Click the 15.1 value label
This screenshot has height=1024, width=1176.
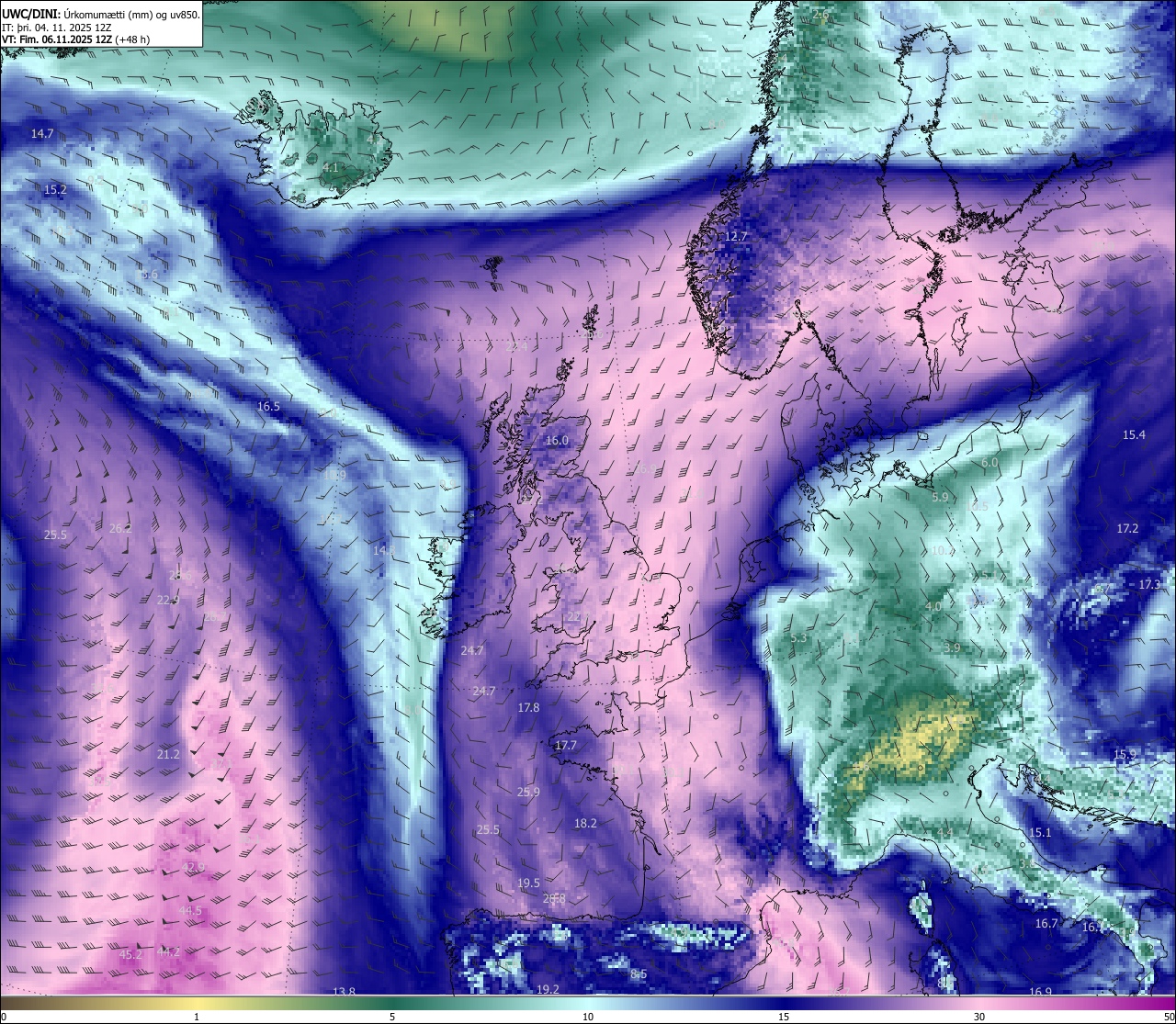(x=1039, y=833)
